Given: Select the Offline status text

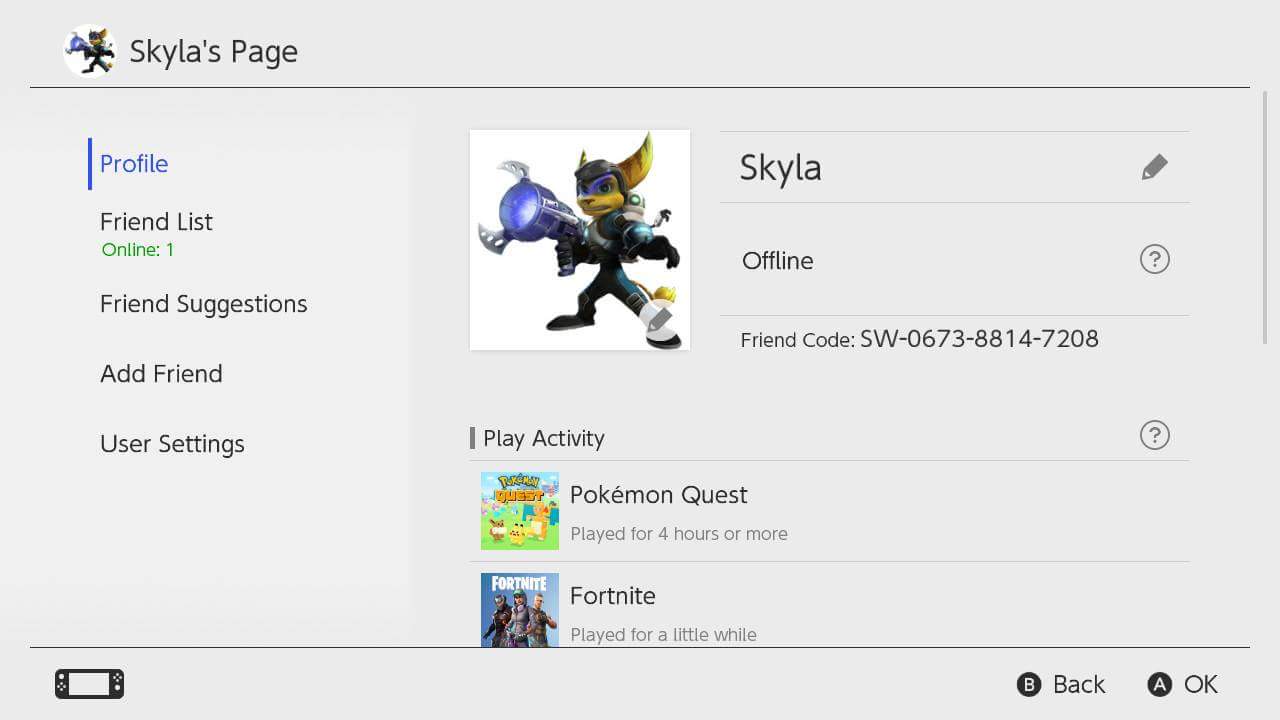Looking at the screenshot, I should [778, 261].
